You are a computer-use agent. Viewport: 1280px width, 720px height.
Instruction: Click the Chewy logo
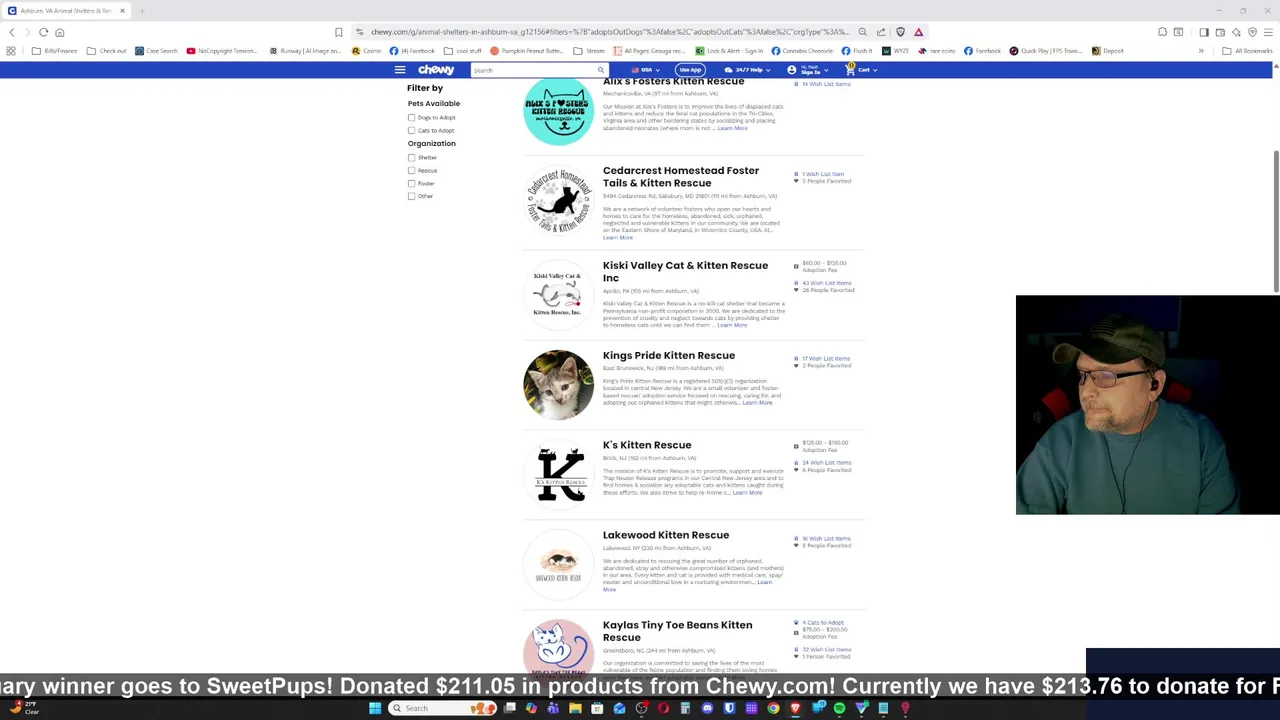(436, 70)
